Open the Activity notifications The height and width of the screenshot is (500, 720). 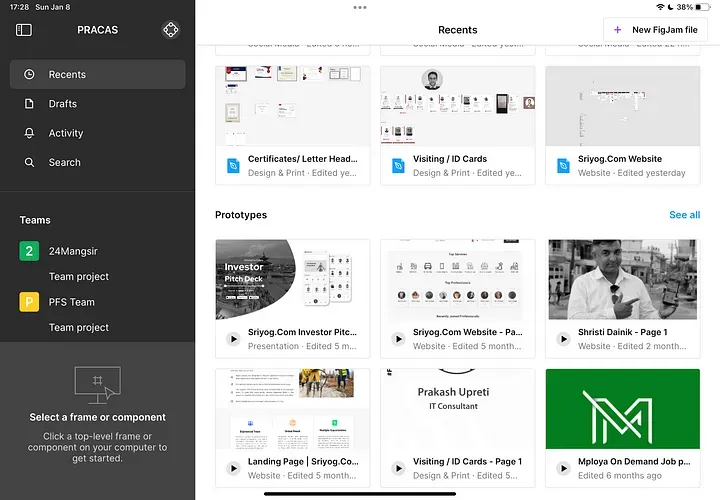tap(97, 133)
